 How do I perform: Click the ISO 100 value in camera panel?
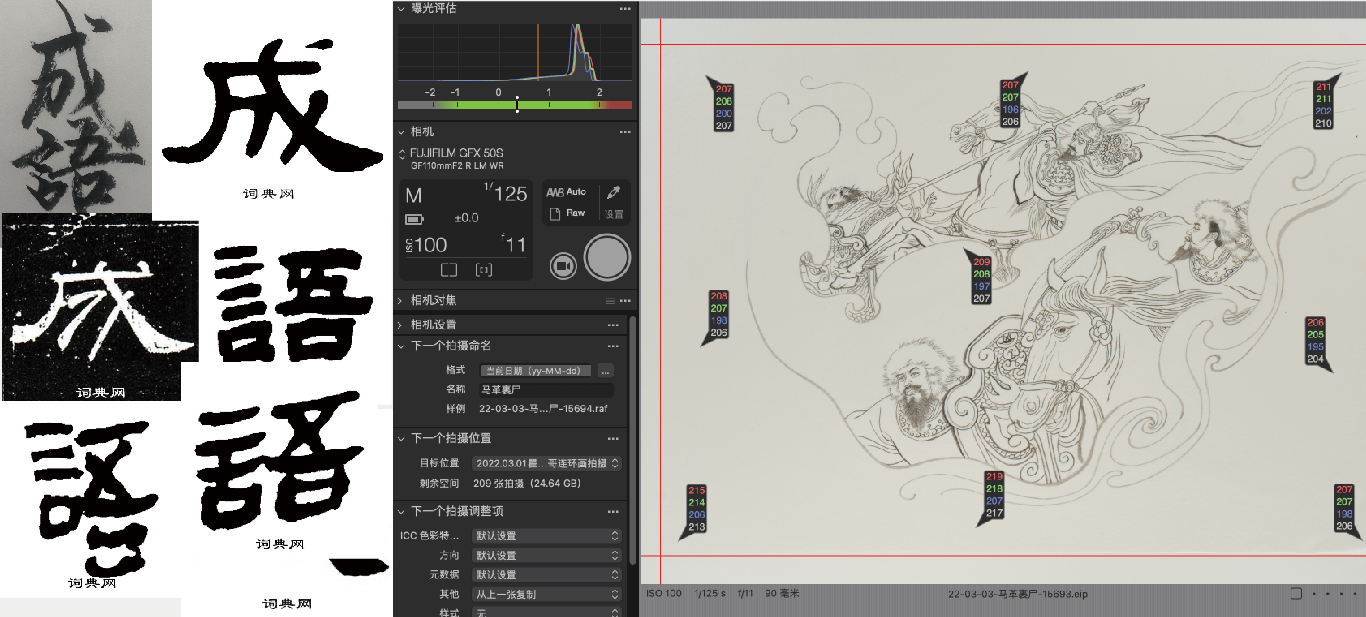tap(425, 245)
